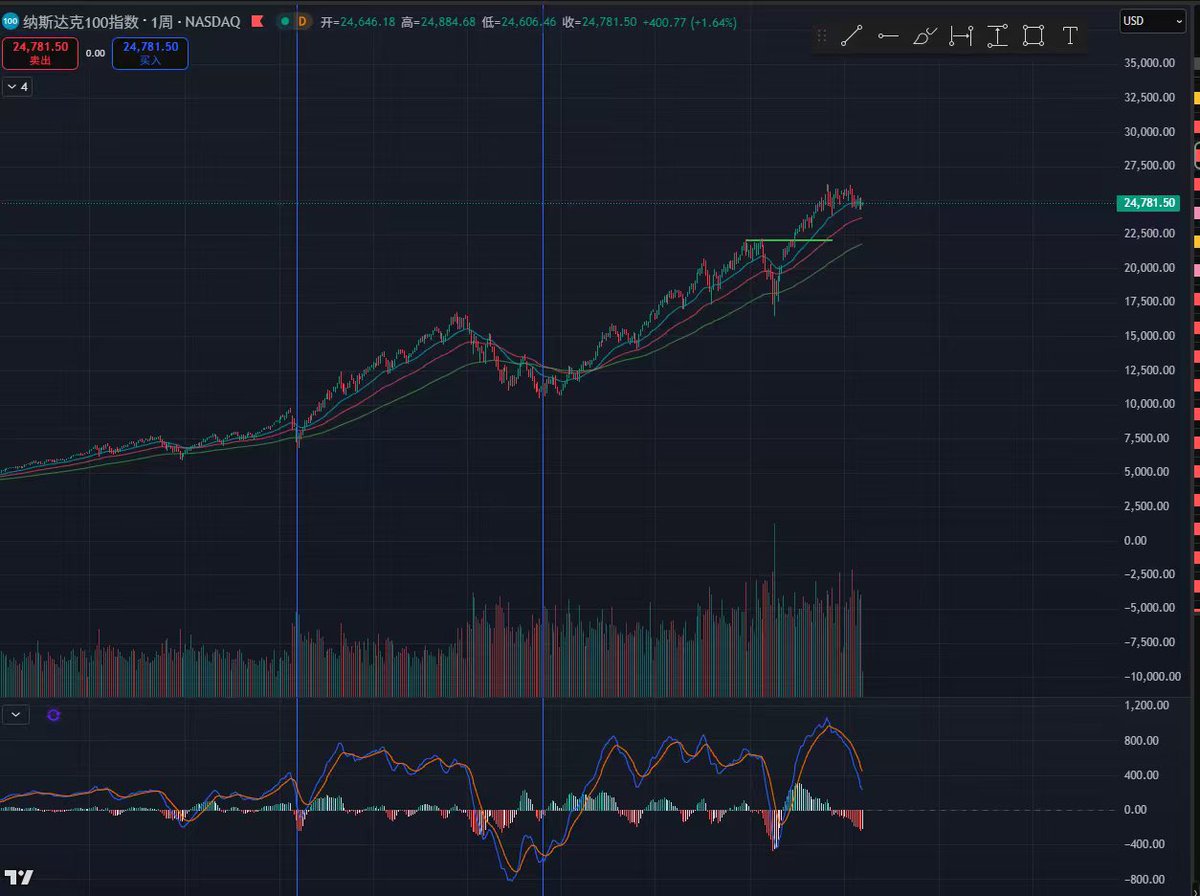Grab the drawing toolbar drag handle
The height and width of the screenshot is (896, 1200).
pos(822,37)
